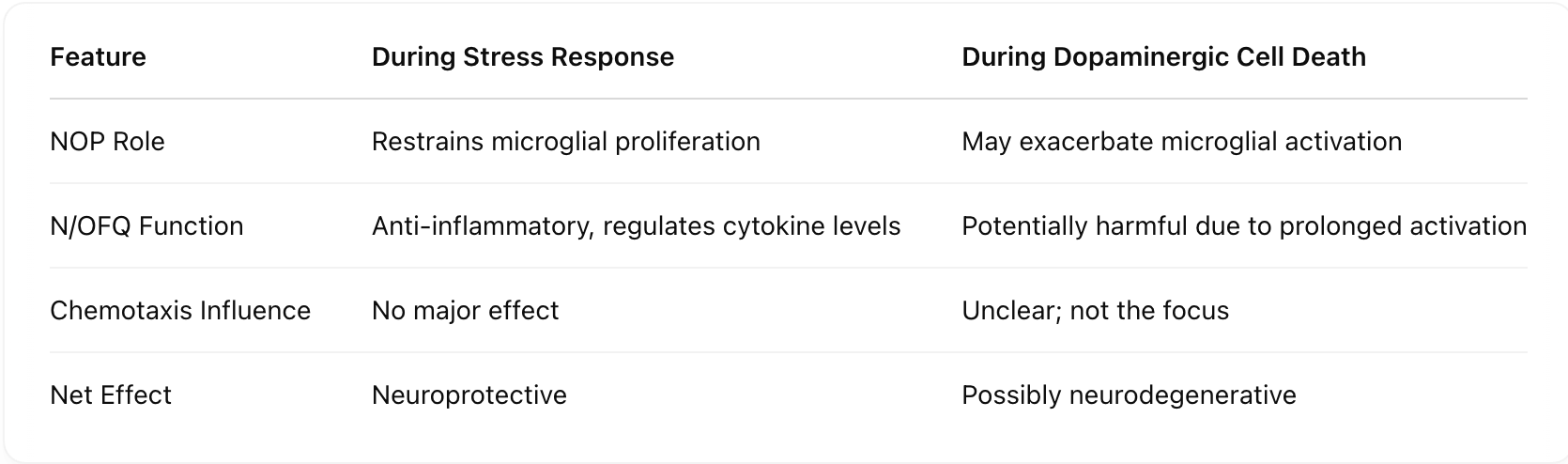This screenshot has height=464, width=1568.
Task: Click the During Dopaminergic Cell Death header
Action: pyautogui.click(x=1163, y=57)
